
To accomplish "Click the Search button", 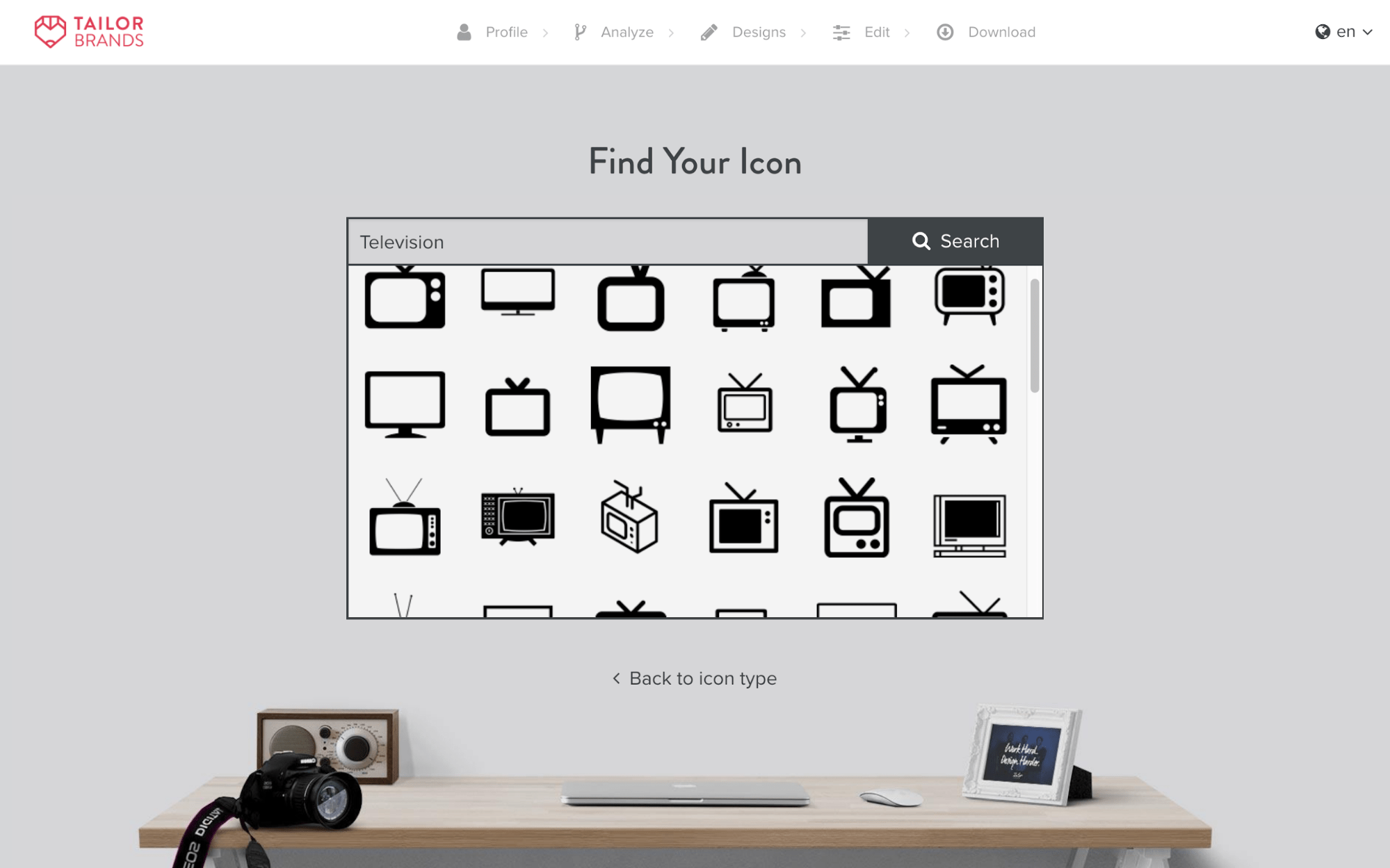I will tap(954, 241).
